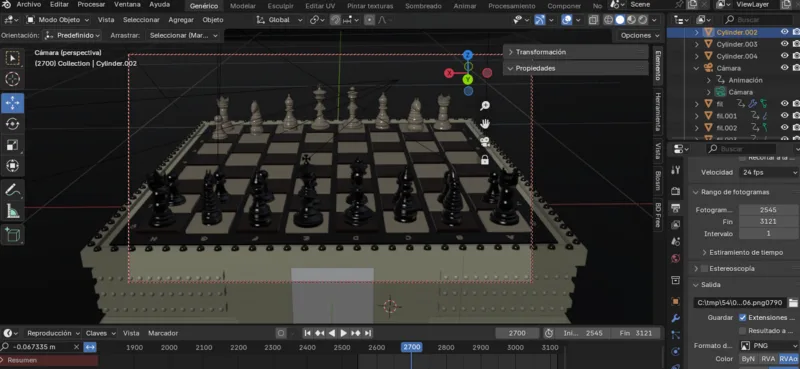Image resolution: width=800 pixels, height=369 pixels.
Task: Toggle proportional editing button
Action: [x=369, y=20]
